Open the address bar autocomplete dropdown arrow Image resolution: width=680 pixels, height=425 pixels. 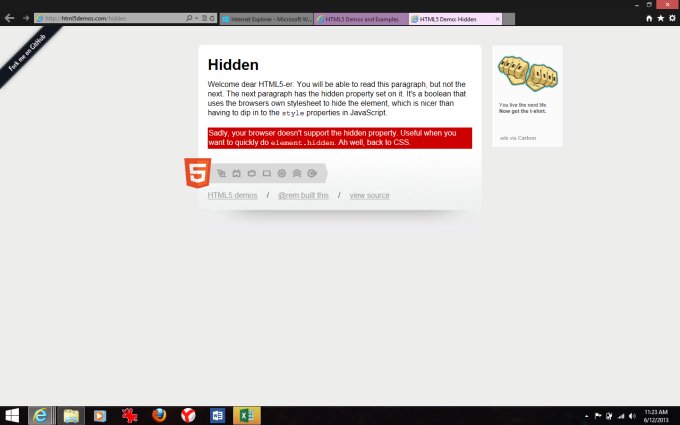[x=196, y=18]
